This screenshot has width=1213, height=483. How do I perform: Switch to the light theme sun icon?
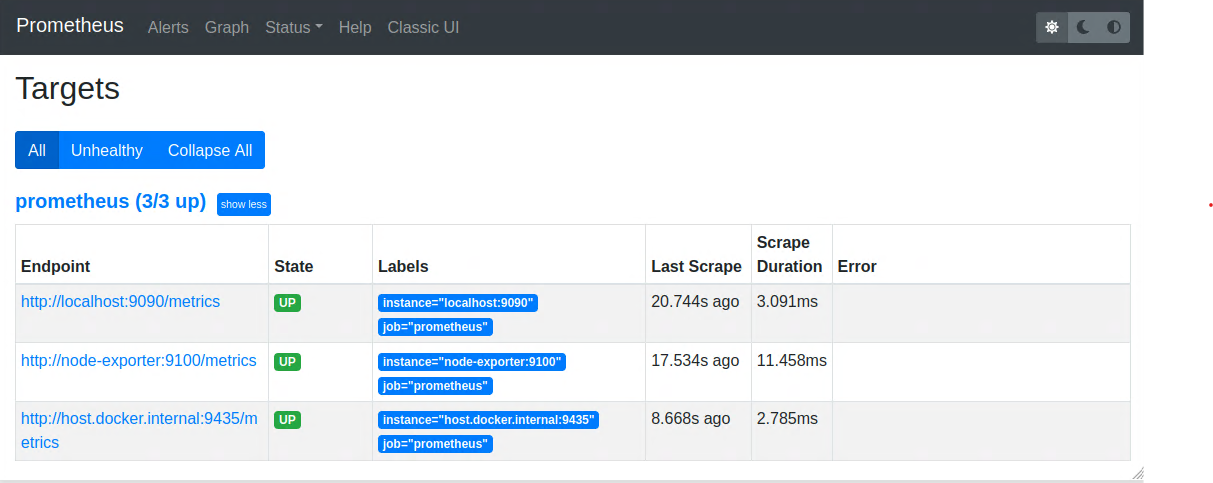pos(1052,28)
